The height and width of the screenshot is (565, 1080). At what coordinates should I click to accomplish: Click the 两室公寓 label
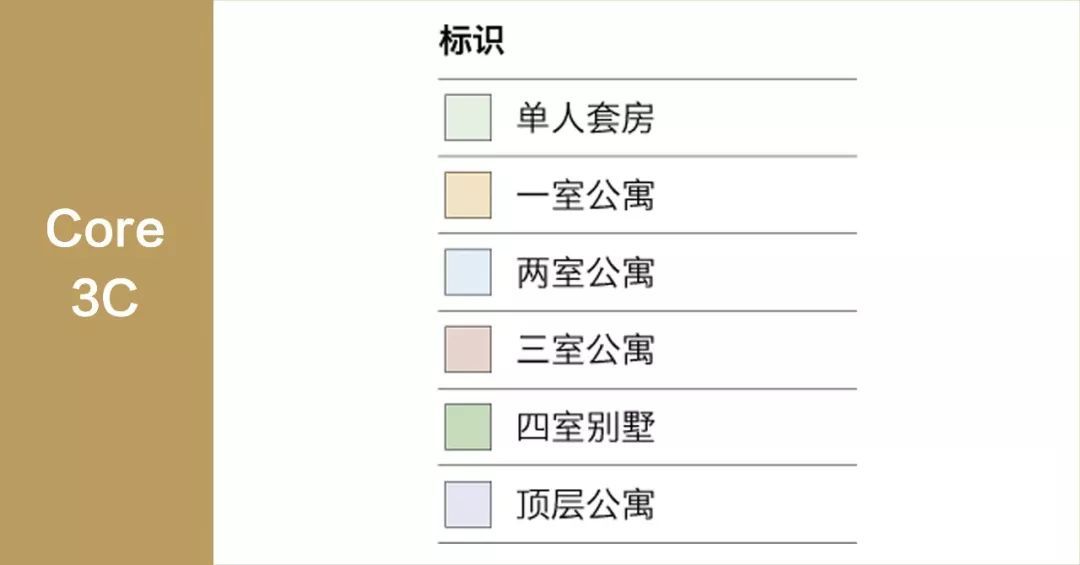click(x=585, y=273)
